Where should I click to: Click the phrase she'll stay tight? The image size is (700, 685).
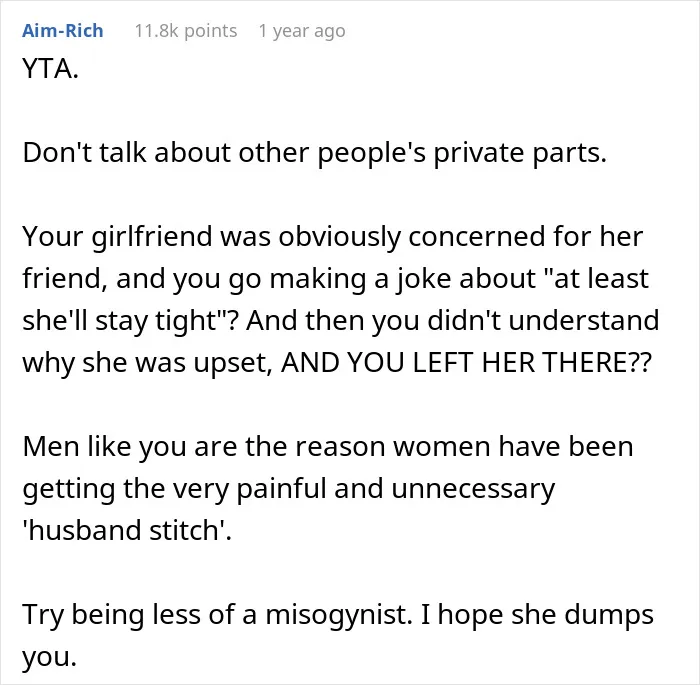point(119,321)
